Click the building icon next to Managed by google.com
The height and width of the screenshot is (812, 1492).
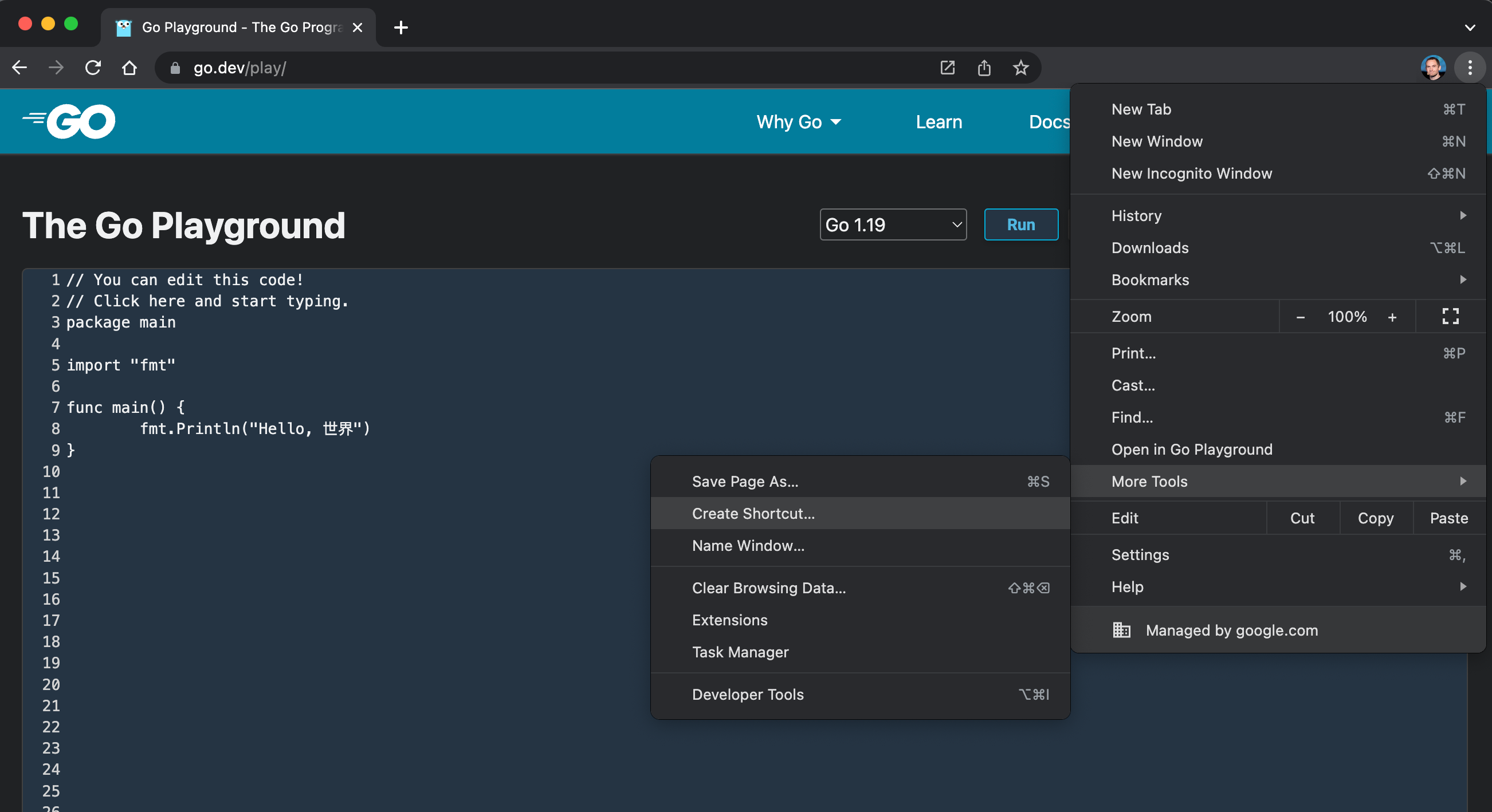(x=1121, y=630)
